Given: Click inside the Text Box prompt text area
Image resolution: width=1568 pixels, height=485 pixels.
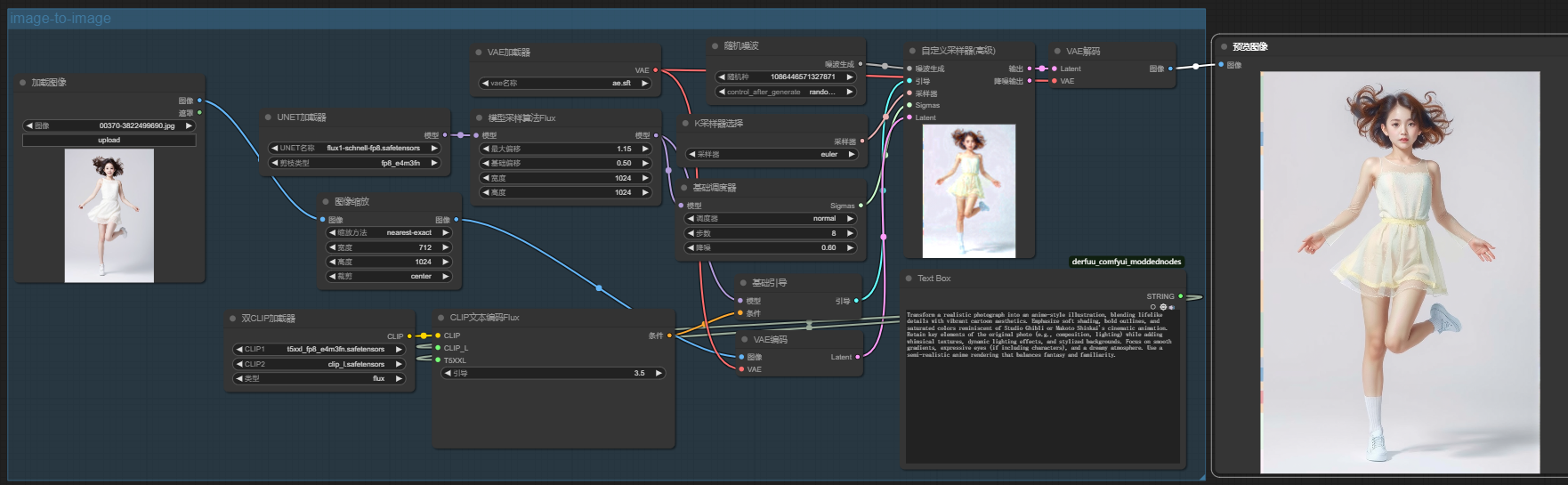Looking at the screenshot, I should [1041, 400].
